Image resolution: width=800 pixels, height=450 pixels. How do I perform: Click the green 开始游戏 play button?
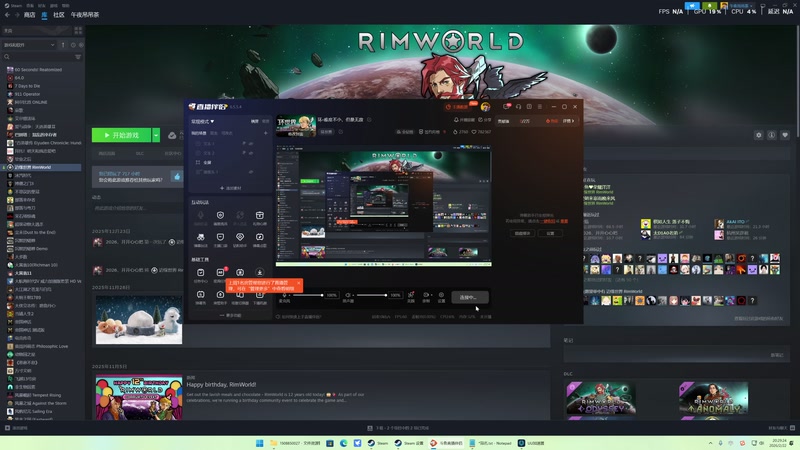121,135
